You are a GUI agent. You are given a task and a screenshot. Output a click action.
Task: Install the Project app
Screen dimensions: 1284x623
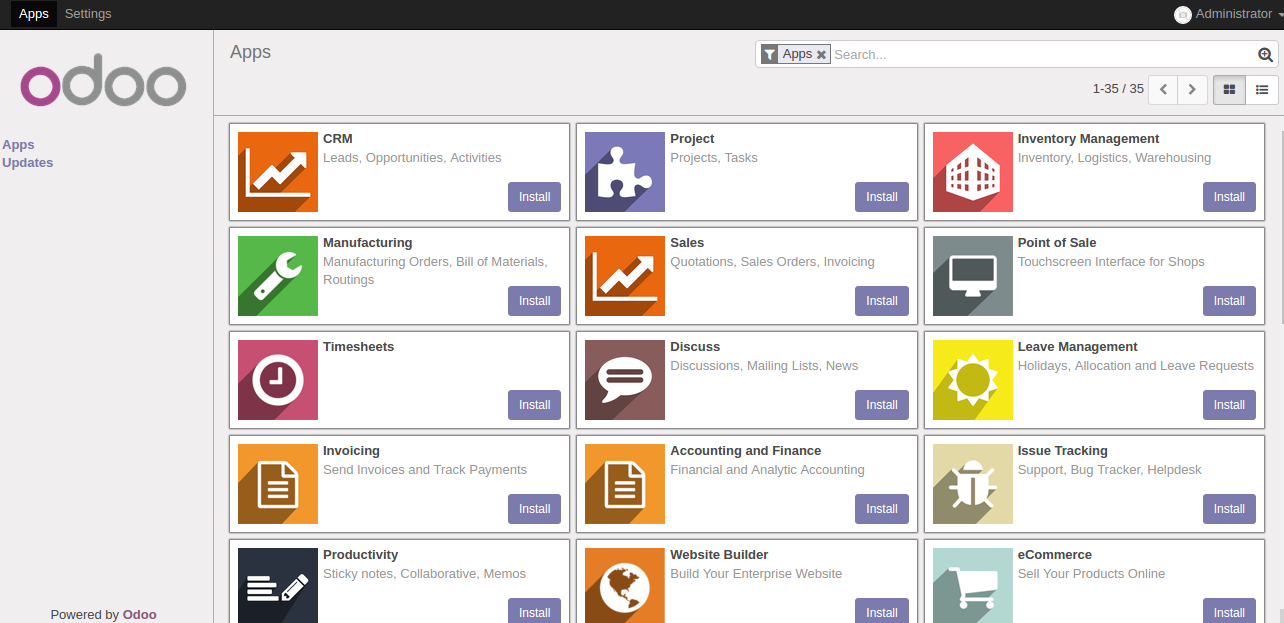[x=882, y=197]
